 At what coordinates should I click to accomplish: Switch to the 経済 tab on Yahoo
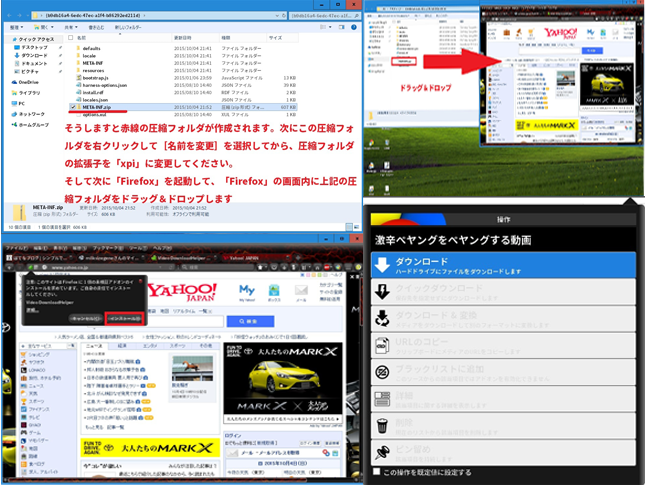click(x=122, y=346)
